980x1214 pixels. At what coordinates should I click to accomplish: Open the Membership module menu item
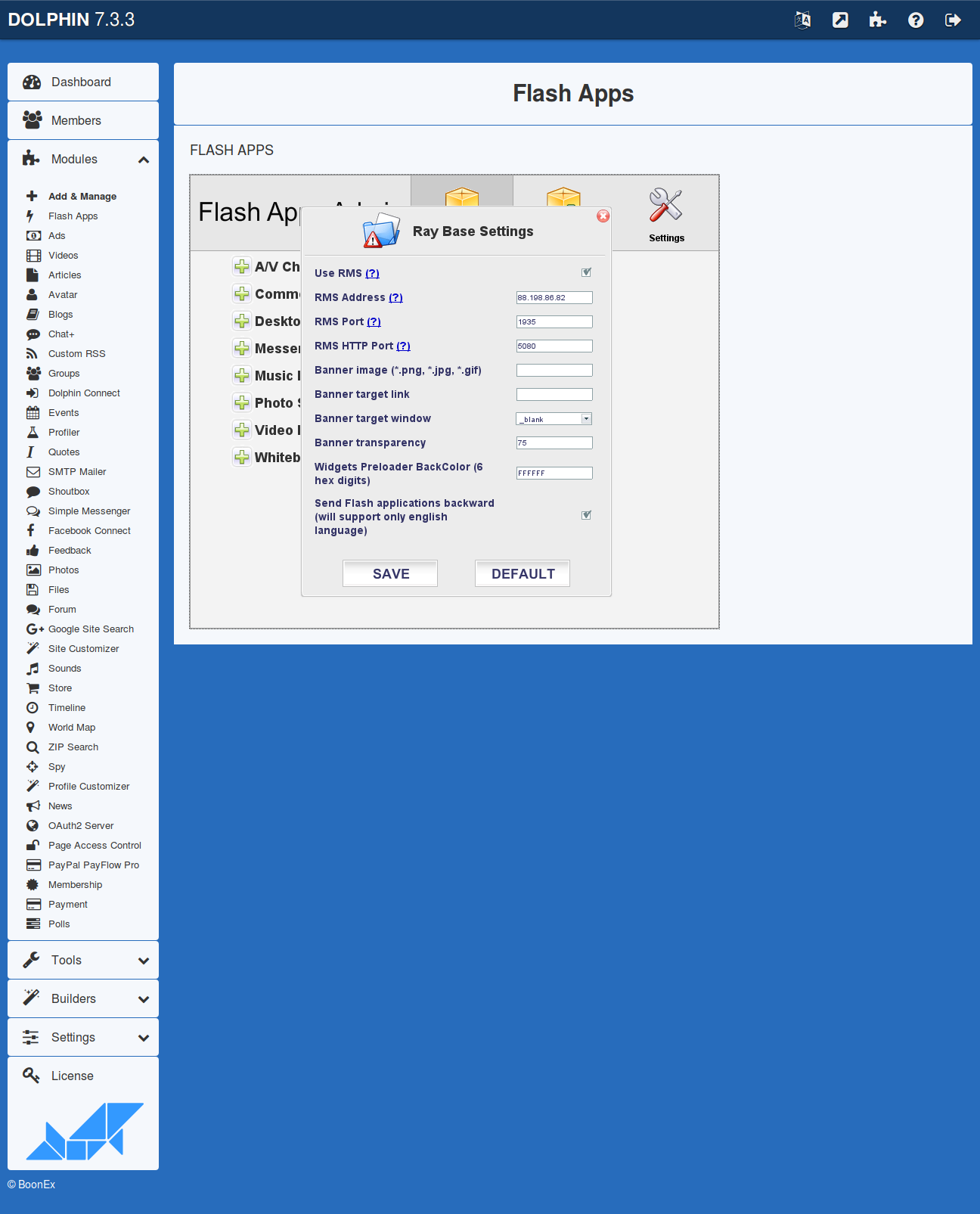point(75,885)
